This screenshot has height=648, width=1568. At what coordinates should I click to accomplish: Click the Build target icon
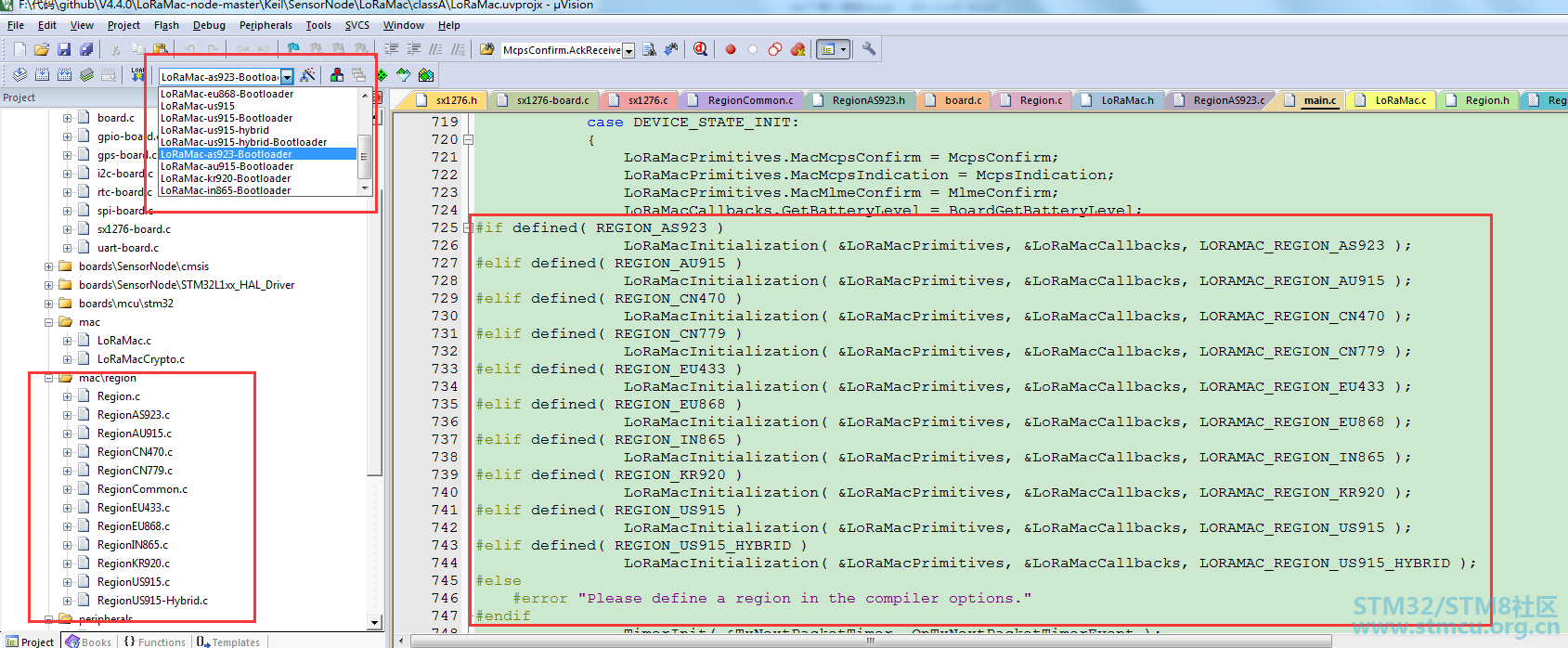[x=42, y=75]
